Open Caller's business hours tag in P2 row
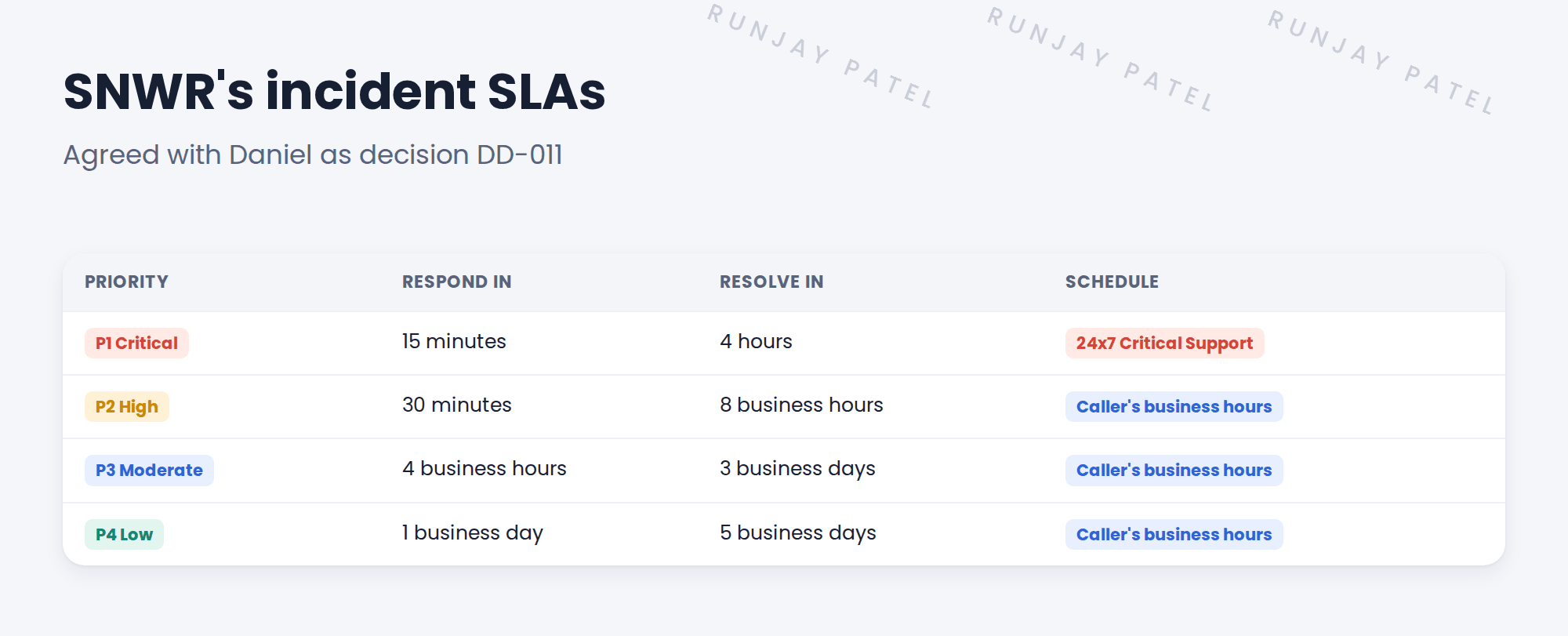Image resolution: width=1568 pixels, height=636 pixels. [x=1174, y=406]
